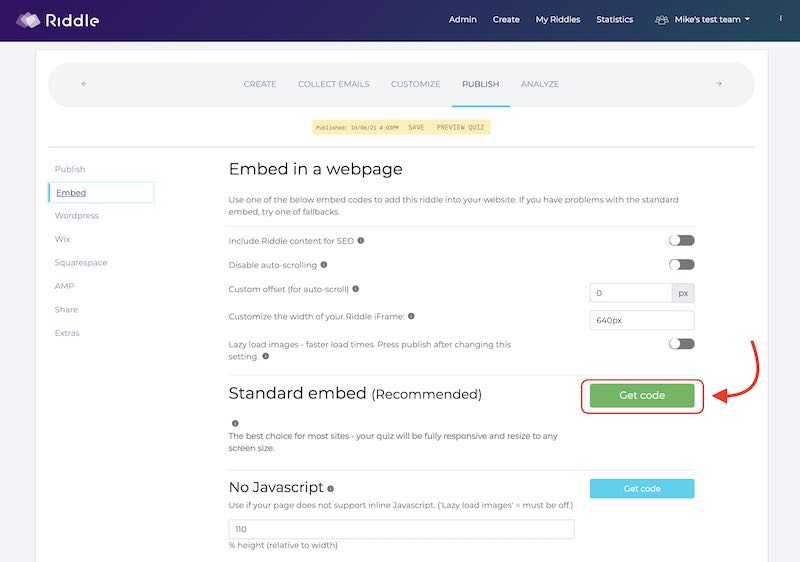Open the vertical three-dot menu in header
800x562 pixels.
click(x=780, y=18)
